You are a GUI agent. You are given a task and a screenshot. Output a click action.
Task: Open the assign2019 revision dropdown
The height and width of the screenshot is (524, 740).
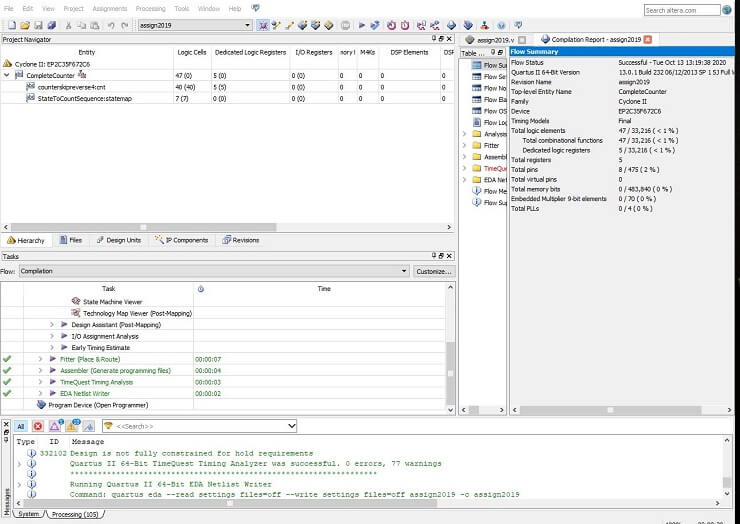tap(247, 25)
